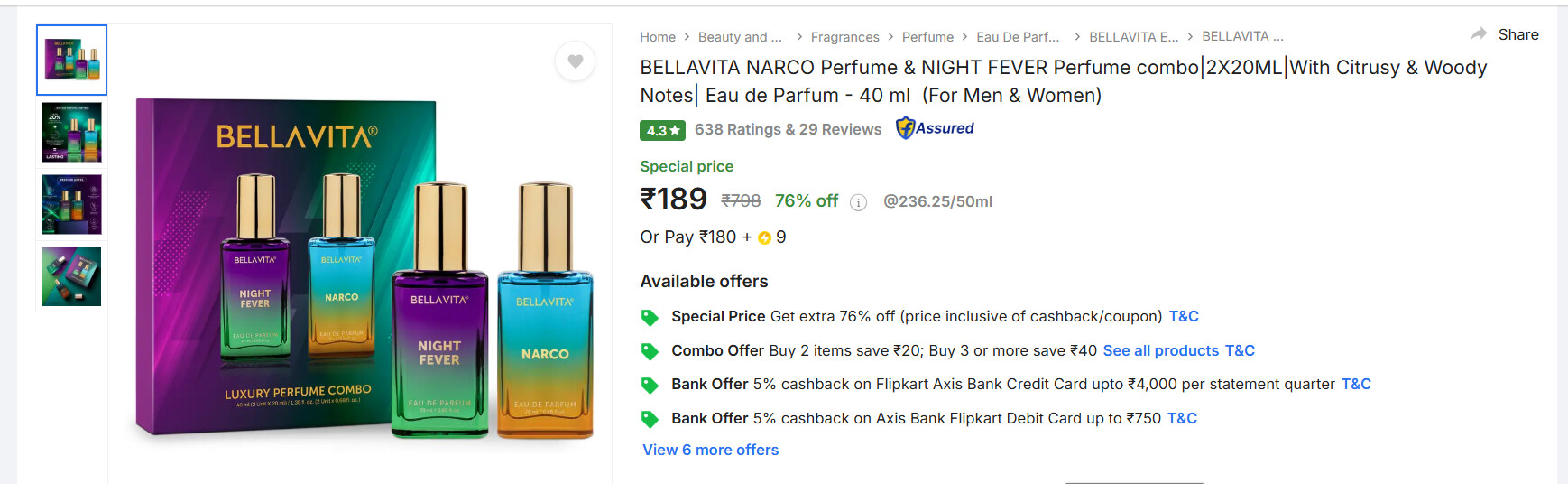Screen dimensions: 1568x484
Task: Select first product thumbnail image
Action: point(71,60)
